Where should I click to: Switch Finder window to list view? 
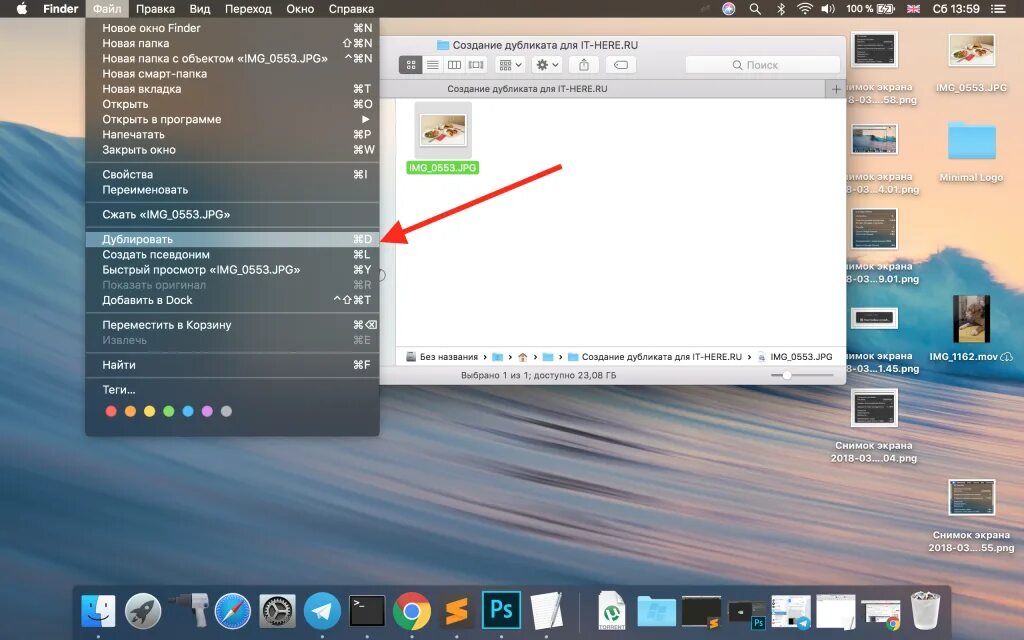click(x=432, y=65)
